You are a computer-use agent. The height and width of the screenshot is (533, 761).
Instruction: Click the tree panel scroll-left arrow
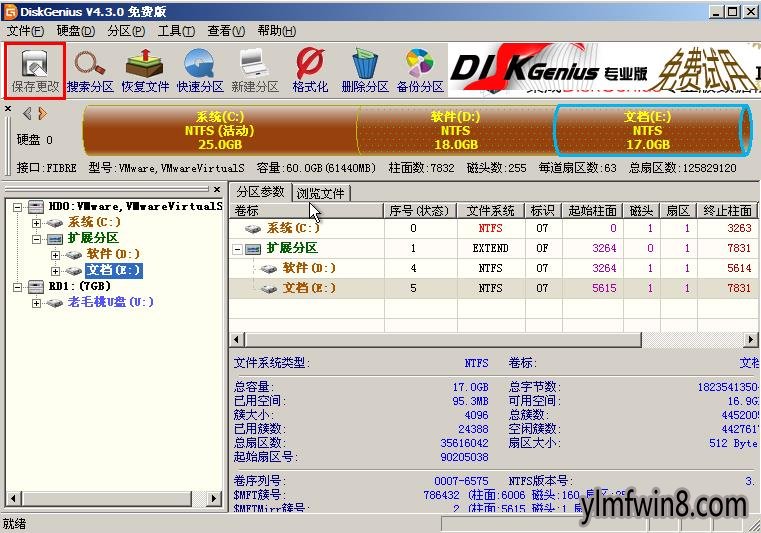pos(13,498)
